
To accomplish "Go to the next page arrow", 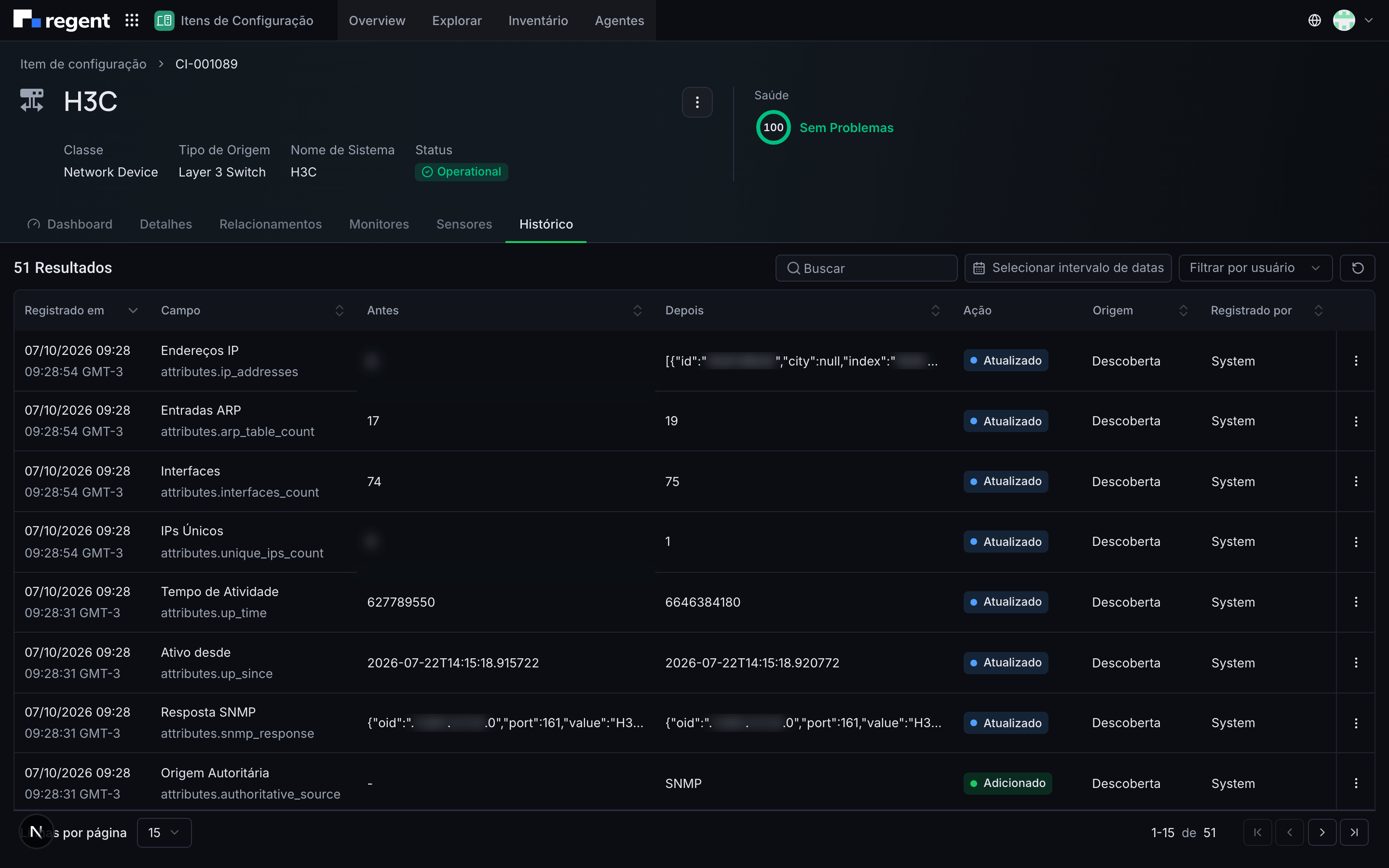I will point(1322,832).
